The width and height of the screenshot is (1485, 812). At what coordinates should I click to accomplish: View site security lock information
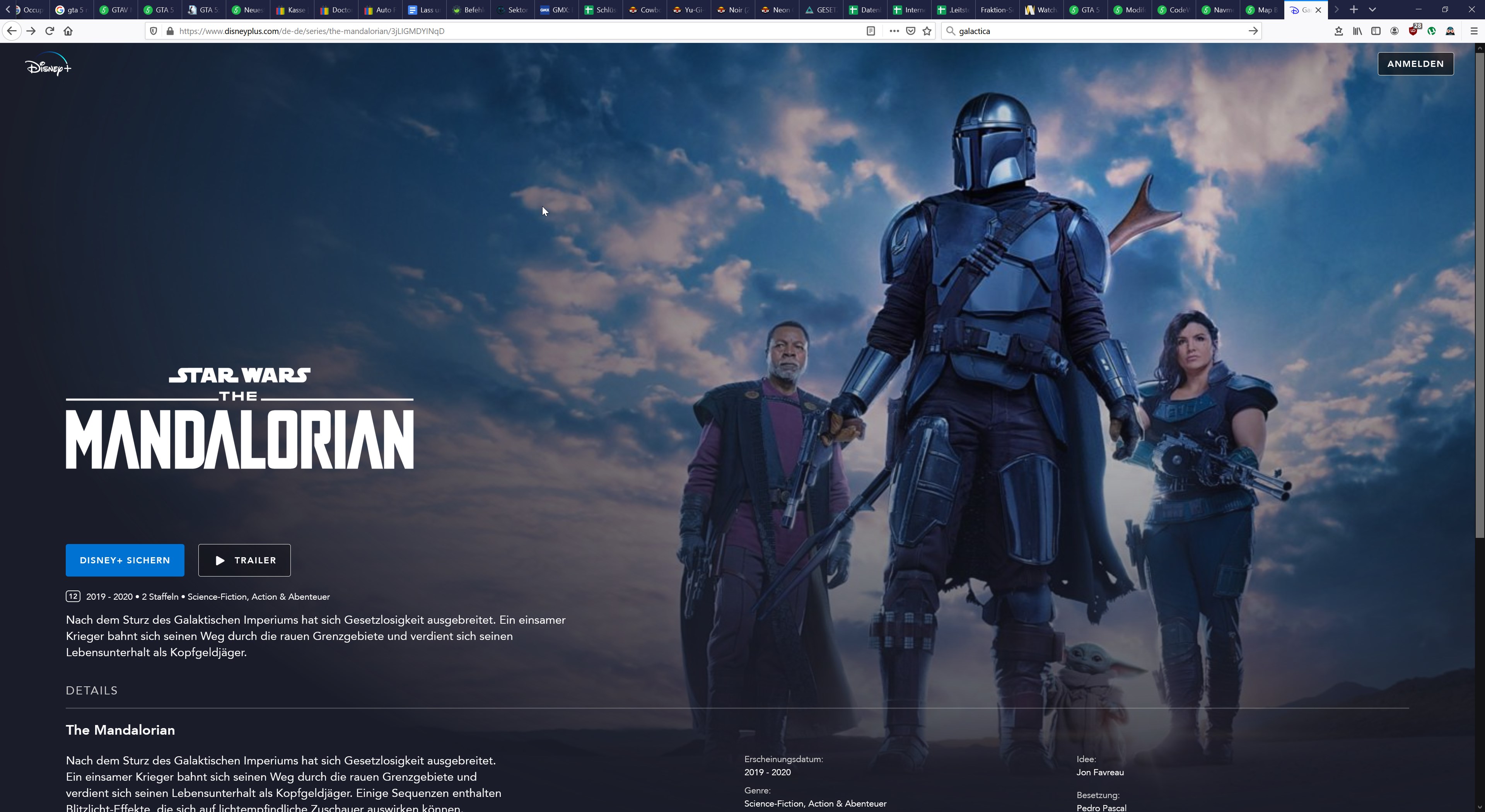point(169,31)
